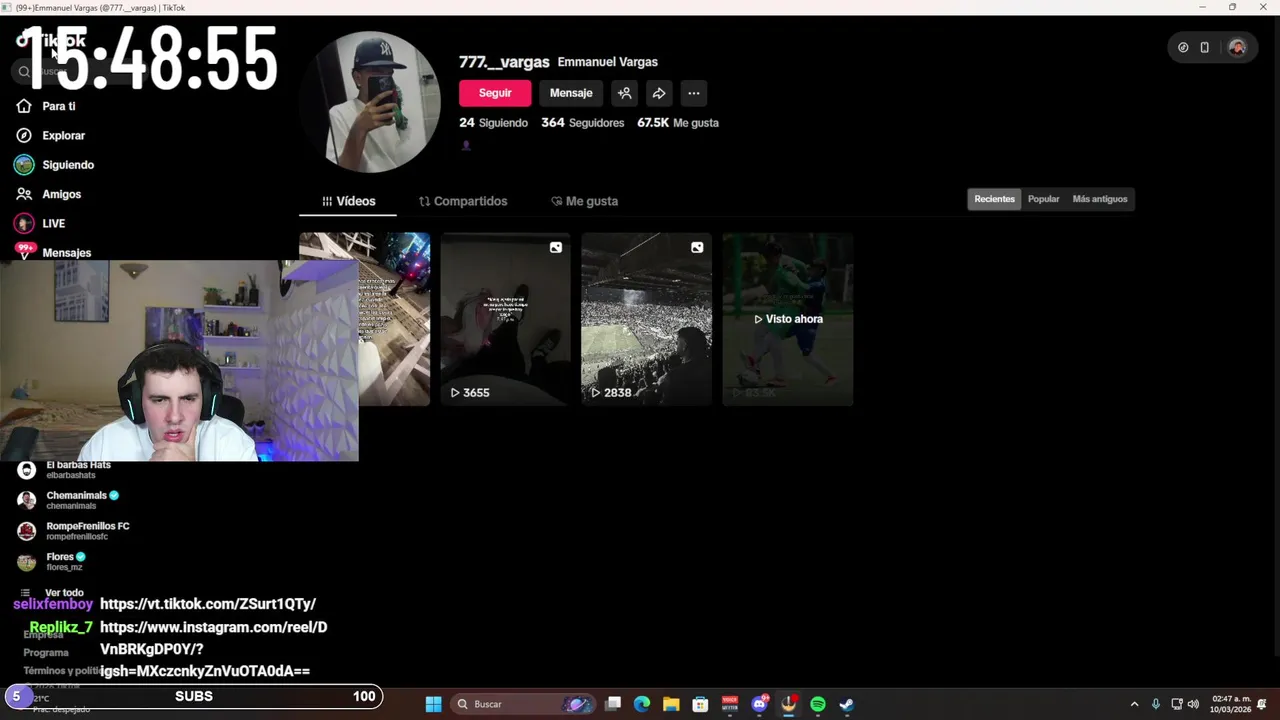Click the network tray icon
This screenshot has width=1280, height=720.
1177,704
